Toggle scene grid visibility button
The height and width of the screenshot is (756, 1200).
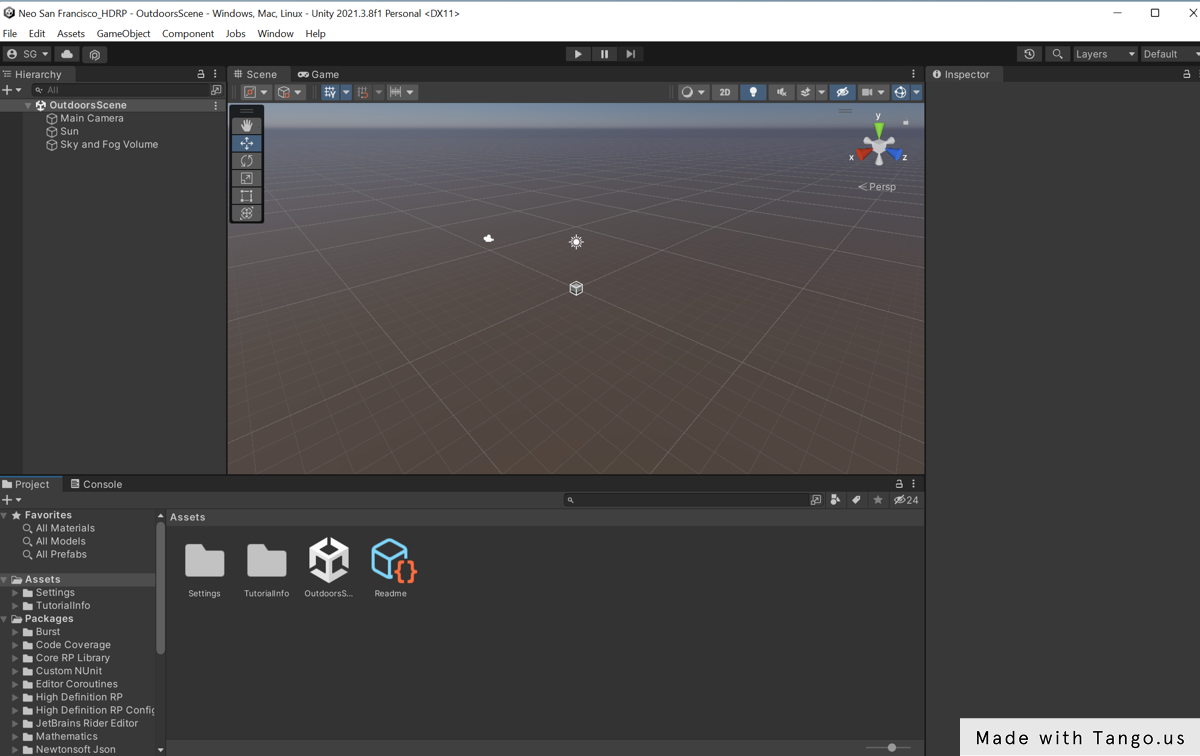(x=330, y=92)
